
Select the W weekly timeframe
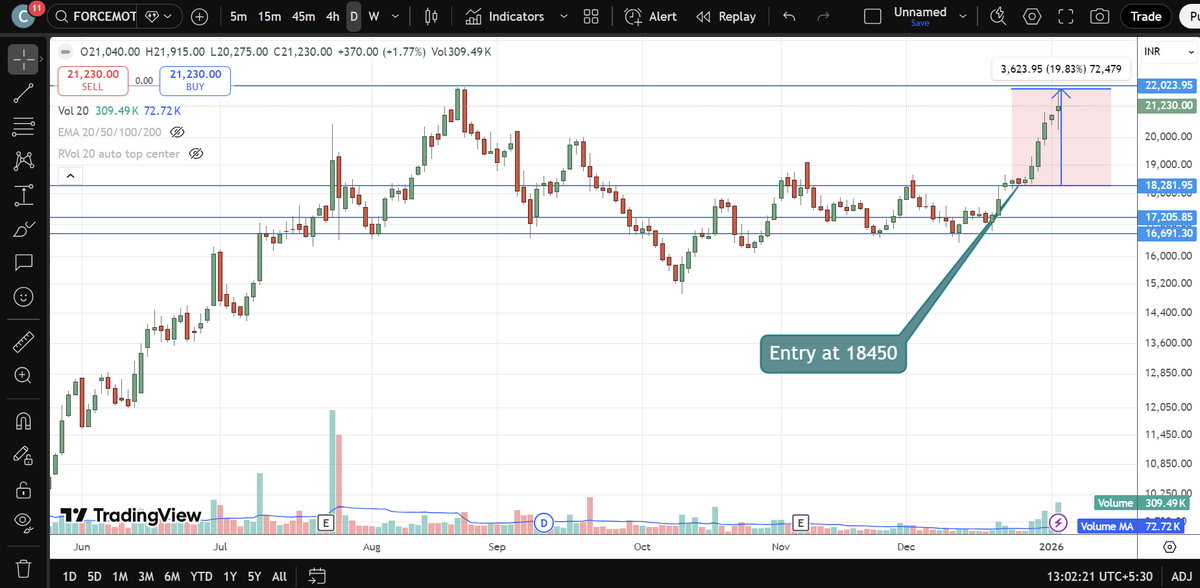[373, 17]
